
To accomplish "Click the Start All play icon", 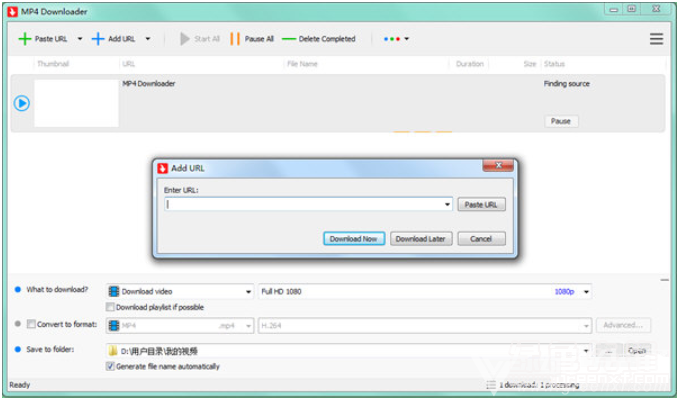I will [x=185, y=39].
